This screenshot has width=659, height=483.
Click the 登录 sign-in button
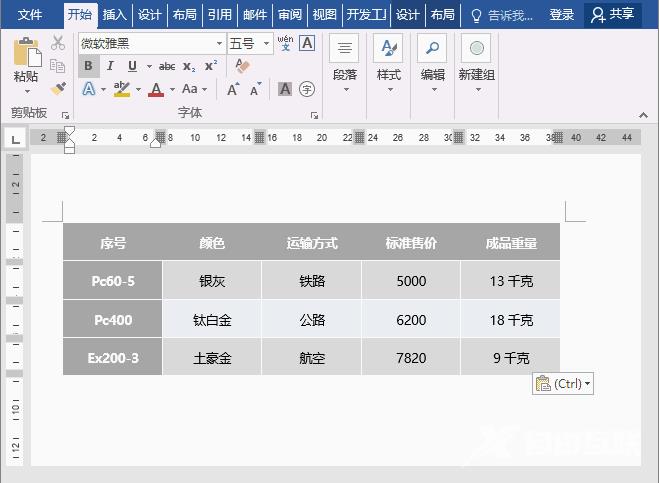pyautogui.click(x=562, y=15)
